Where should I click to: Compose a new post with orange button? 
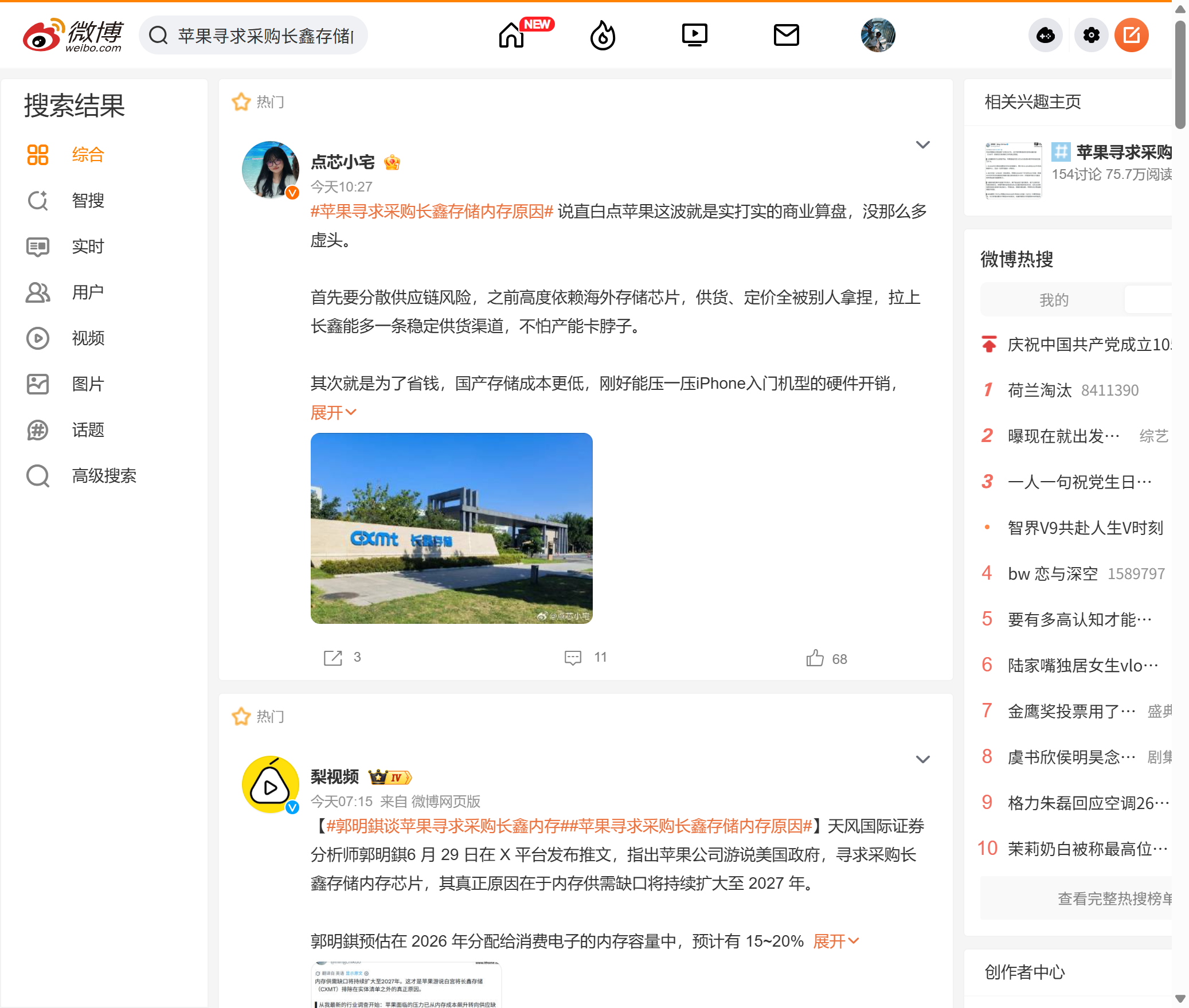coord(1131,35)
